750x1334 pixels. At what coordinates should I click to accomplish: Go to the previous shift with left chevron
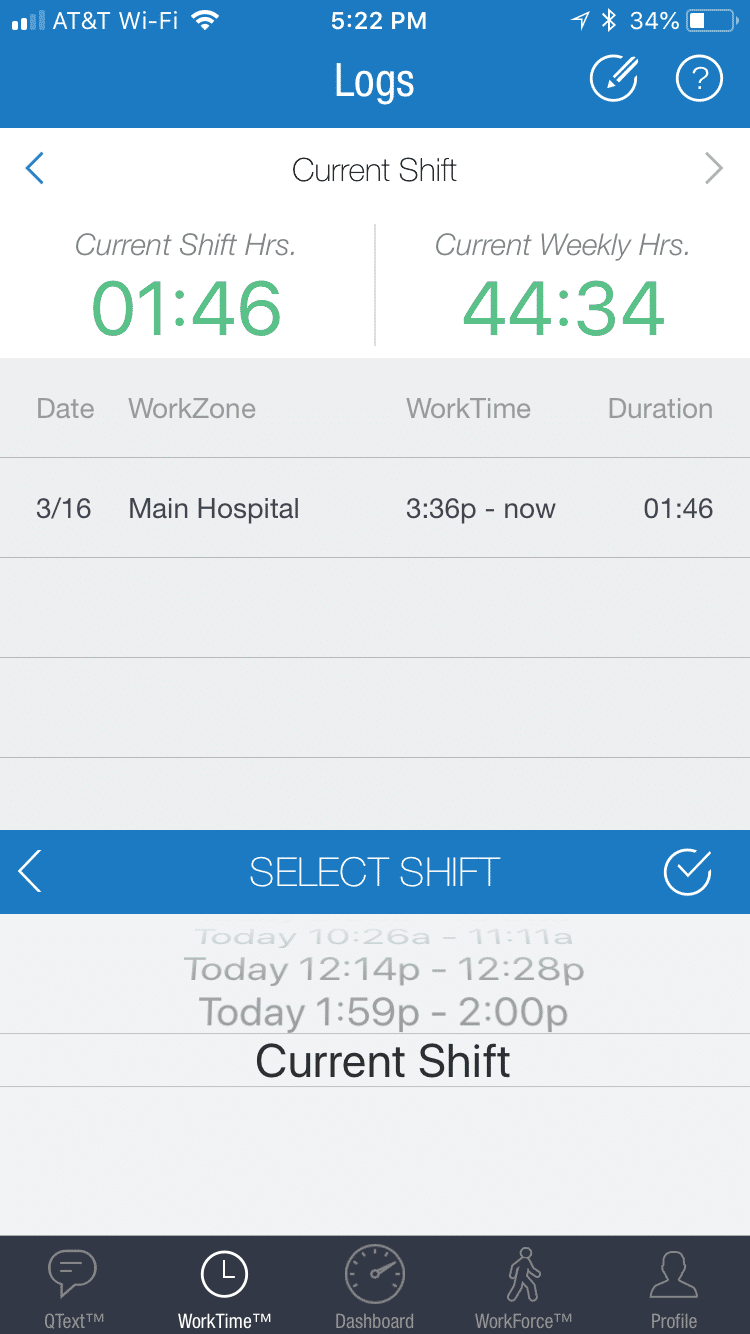click(x=35, y=169)
